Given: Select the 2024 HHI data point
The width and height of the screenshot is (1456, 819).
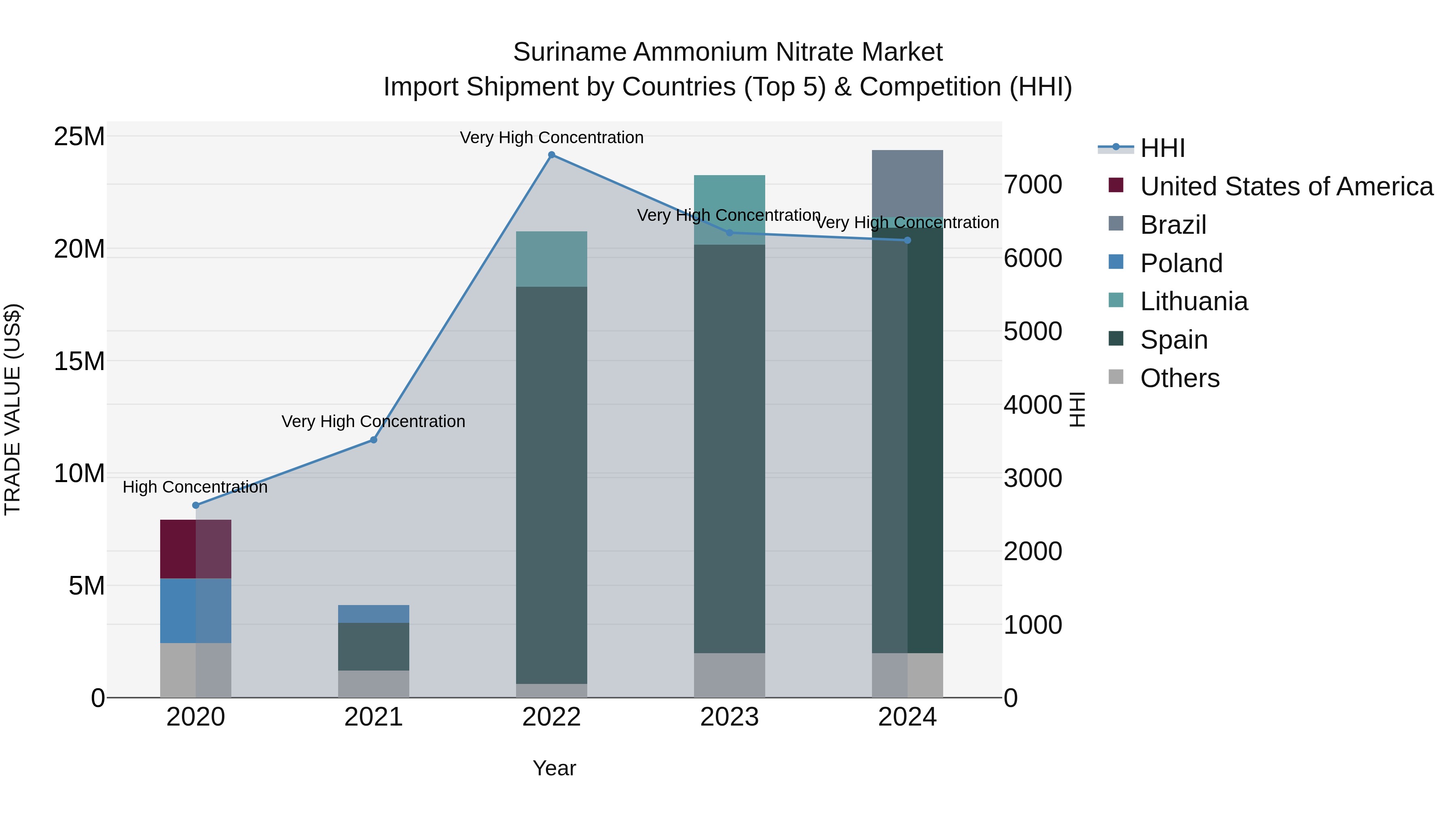Looking at the screenshot, I should coord(908,240).
